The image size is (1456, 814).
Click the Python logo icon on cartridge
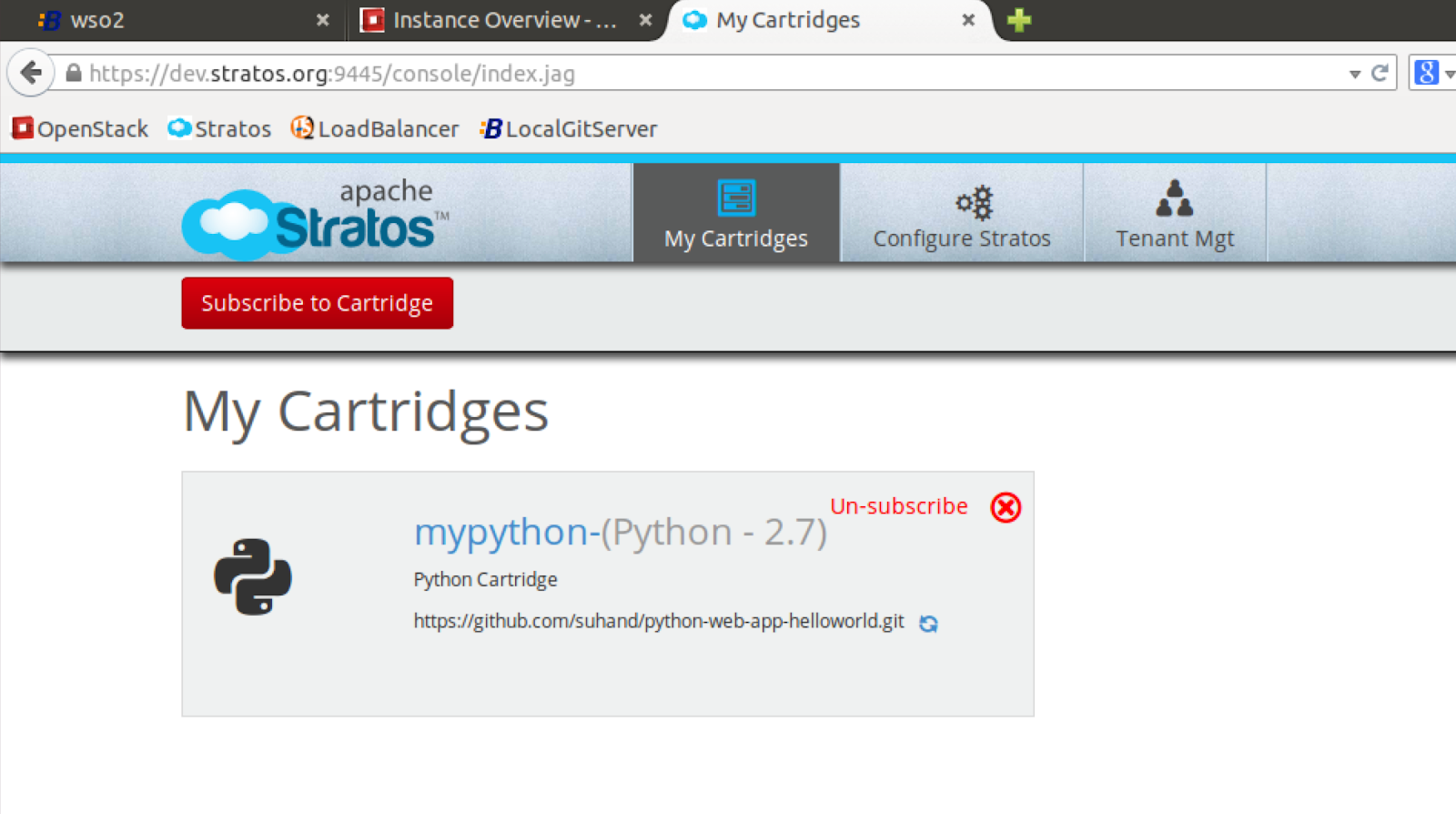tap(253, 576)
